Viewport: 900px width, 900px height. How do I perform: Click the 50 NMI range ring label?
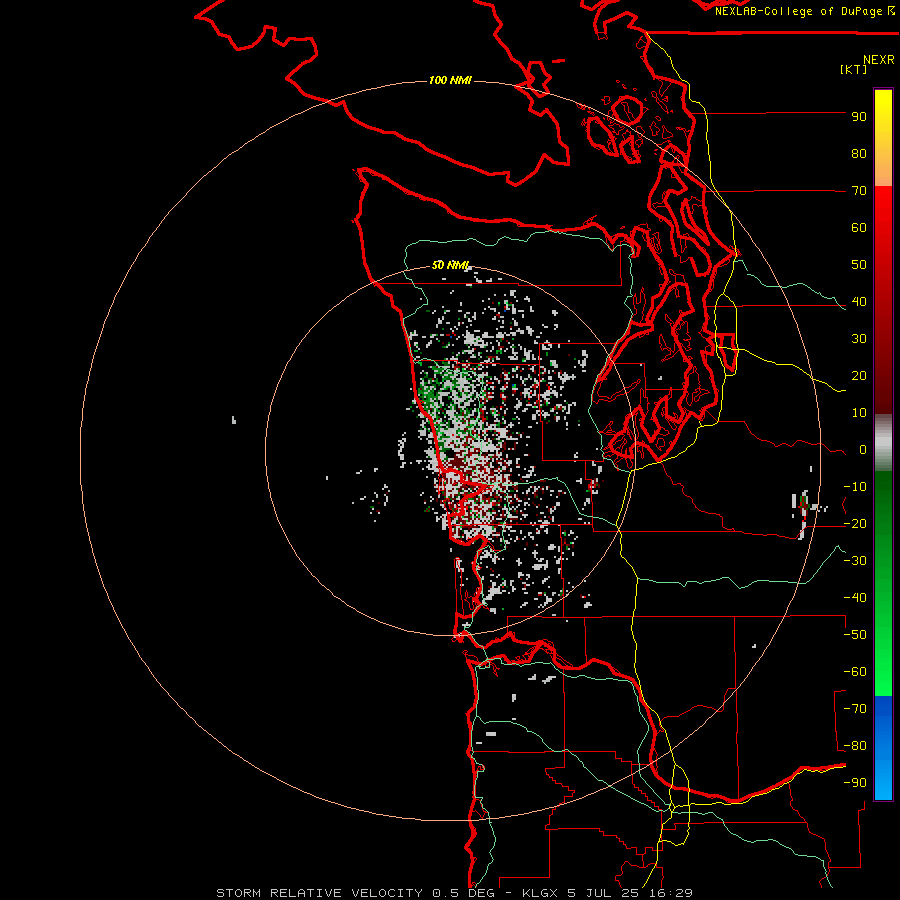click(x=451, y=265)
